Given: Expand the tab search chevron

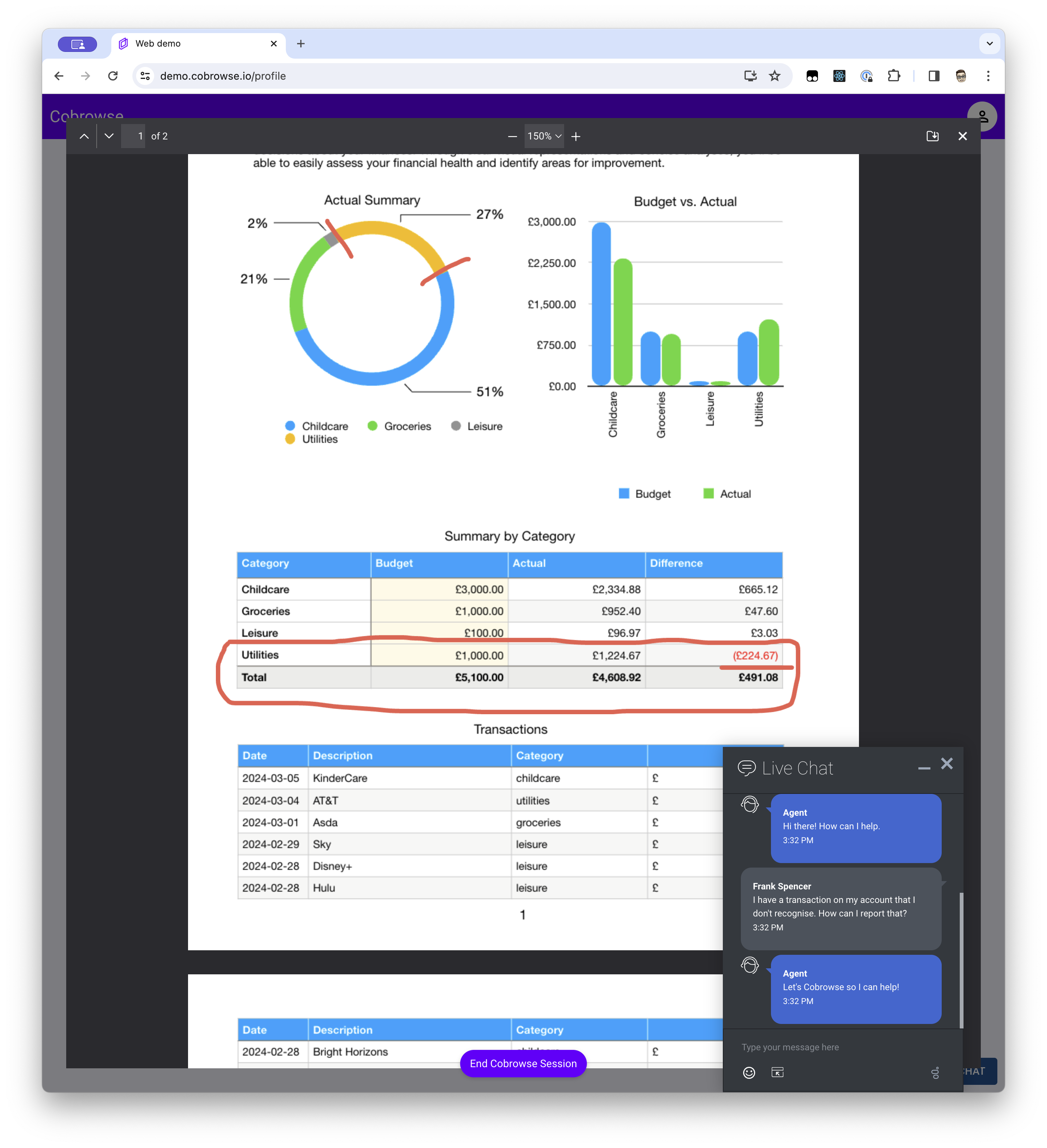Looking at the screenshot, I should 989,44.
